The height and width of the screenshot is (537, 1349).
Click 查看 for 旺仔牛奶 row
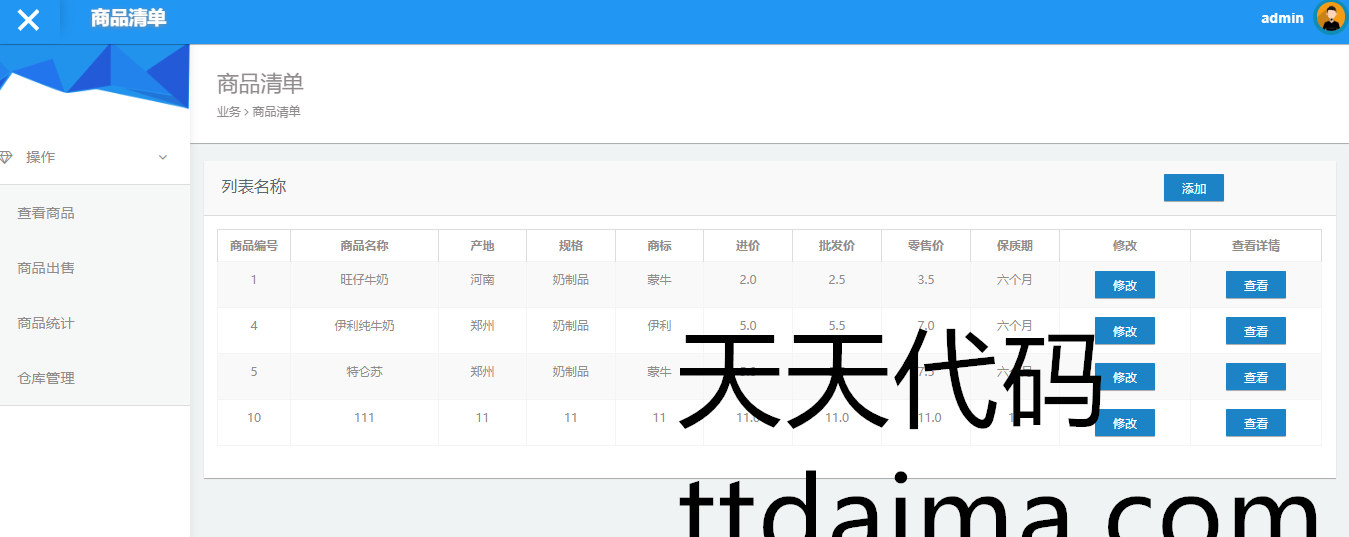point(1255,285)
